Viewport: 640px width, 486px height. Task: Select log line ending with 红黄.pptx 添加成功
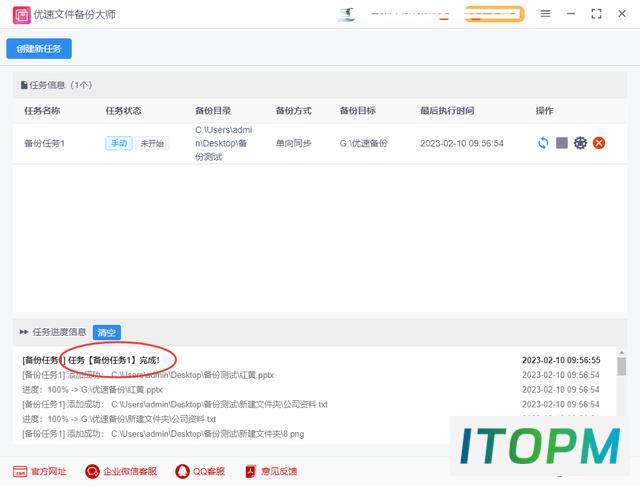(x=148, y=375)
